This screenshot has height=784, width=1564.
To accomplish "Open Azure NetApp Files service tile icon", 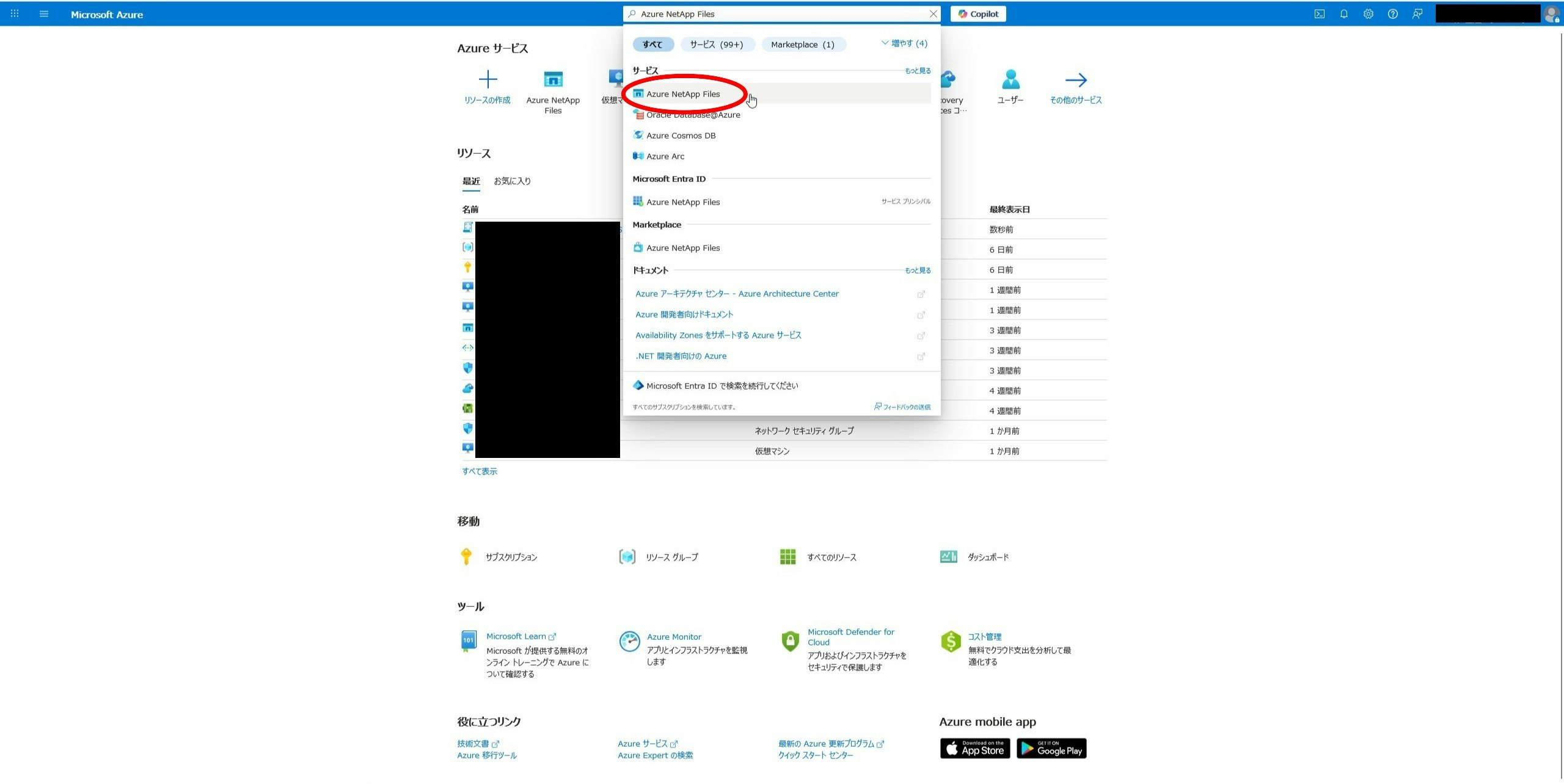I will click(552, 80).
